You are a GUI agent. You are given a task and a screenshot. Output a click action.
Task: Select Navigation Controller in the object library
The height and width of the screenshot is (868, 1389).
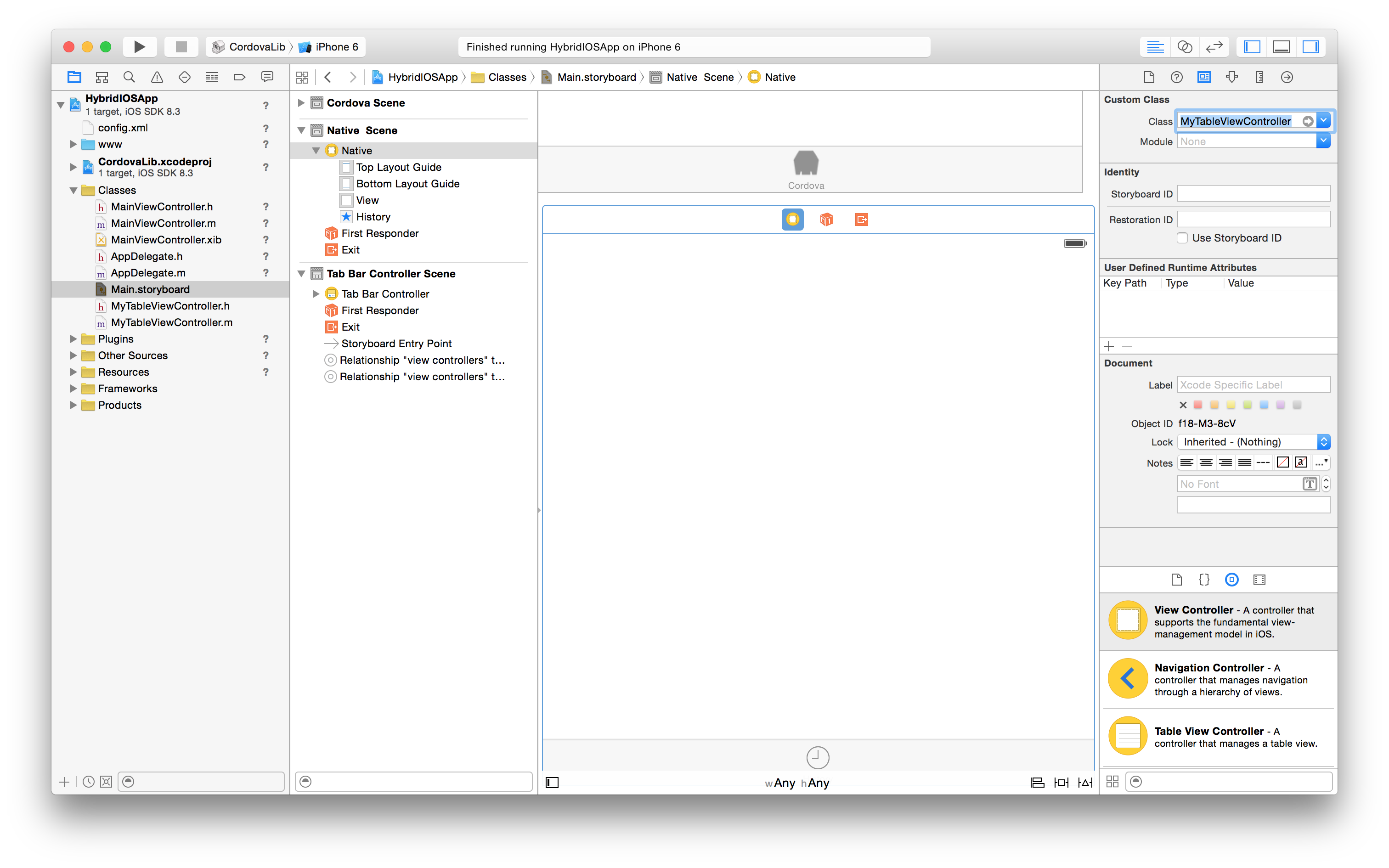pyautogui.click(x=1219, y=679)
